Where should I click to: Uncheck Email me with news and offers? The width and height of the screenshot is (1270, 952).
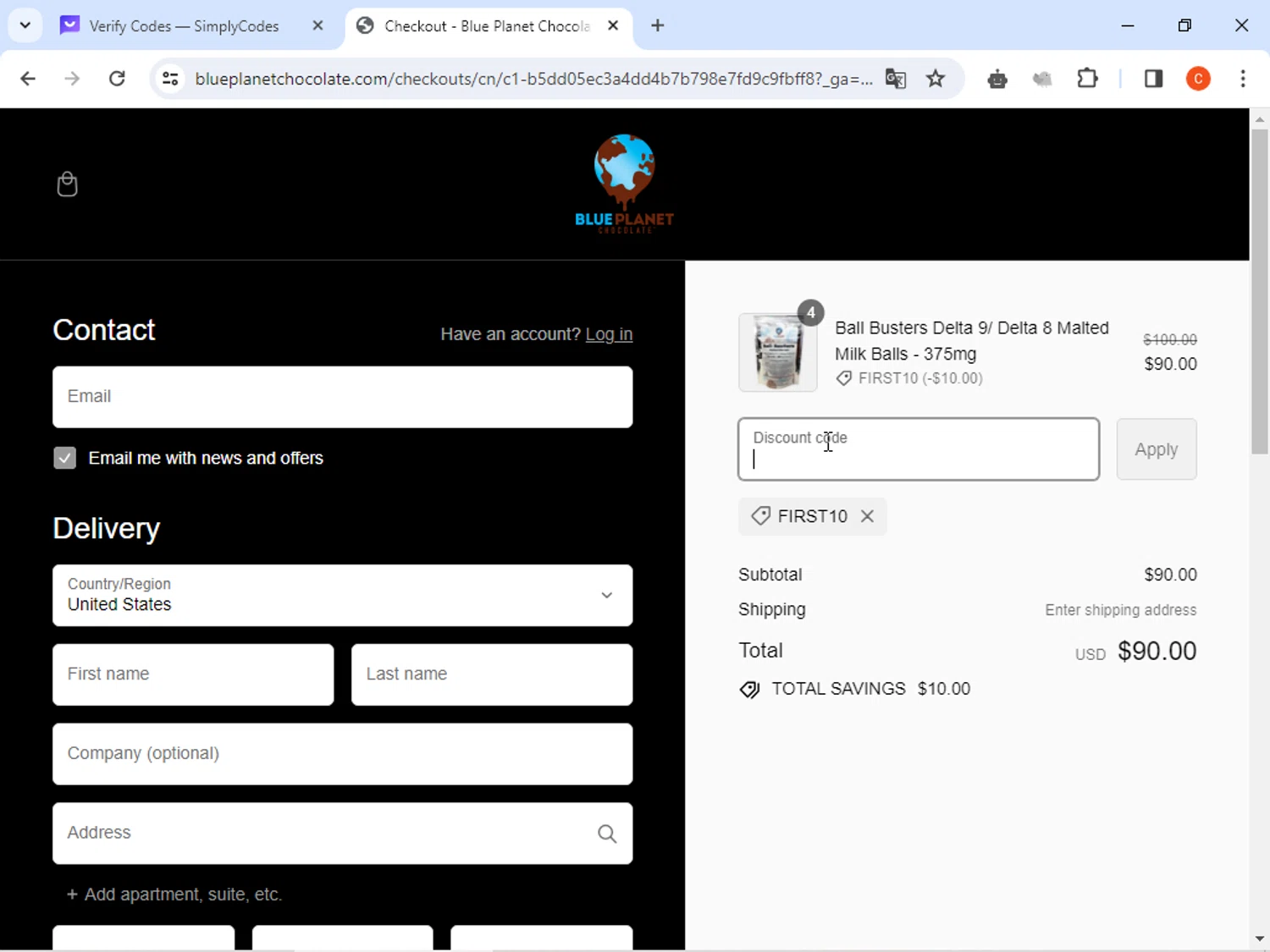65,458
